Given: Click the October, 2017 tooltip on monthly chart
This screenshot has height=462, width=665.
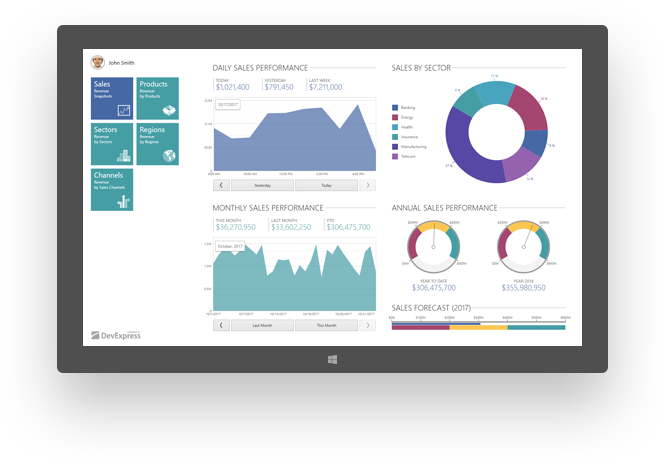Looking at the screenshot, I should click(230, 246).
